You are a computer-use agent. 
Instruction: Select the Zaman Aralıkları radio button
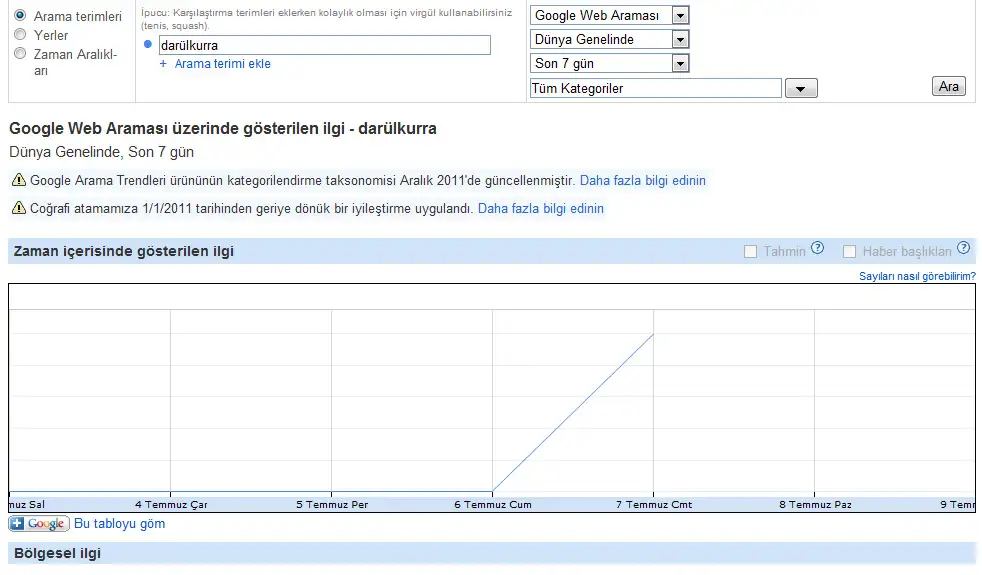20,54
